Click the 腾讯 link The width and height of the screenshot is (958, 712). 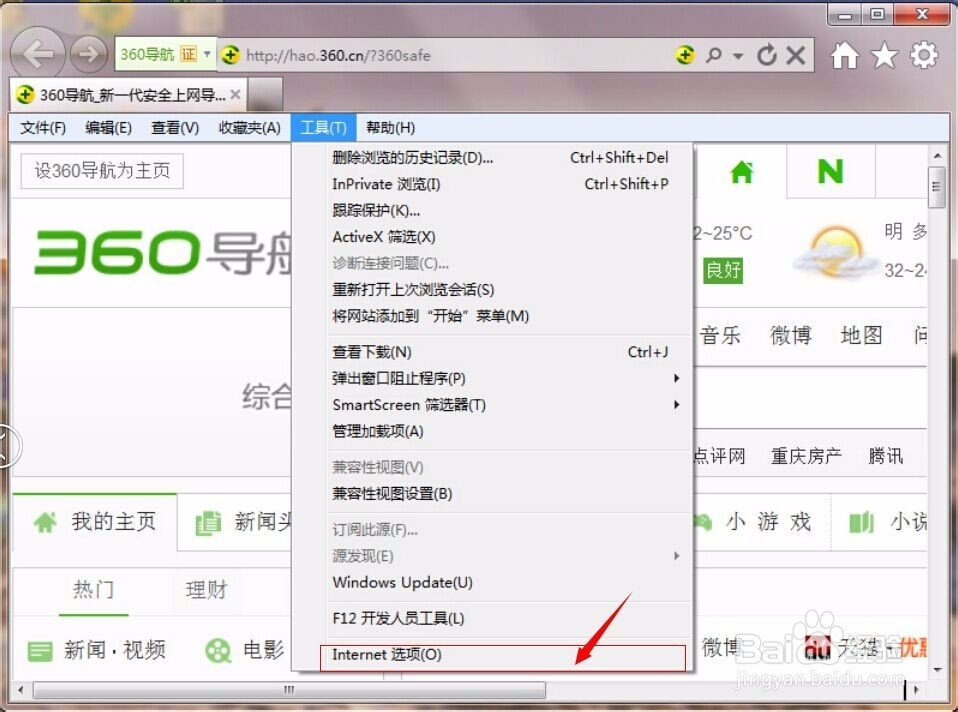point(886,456)
